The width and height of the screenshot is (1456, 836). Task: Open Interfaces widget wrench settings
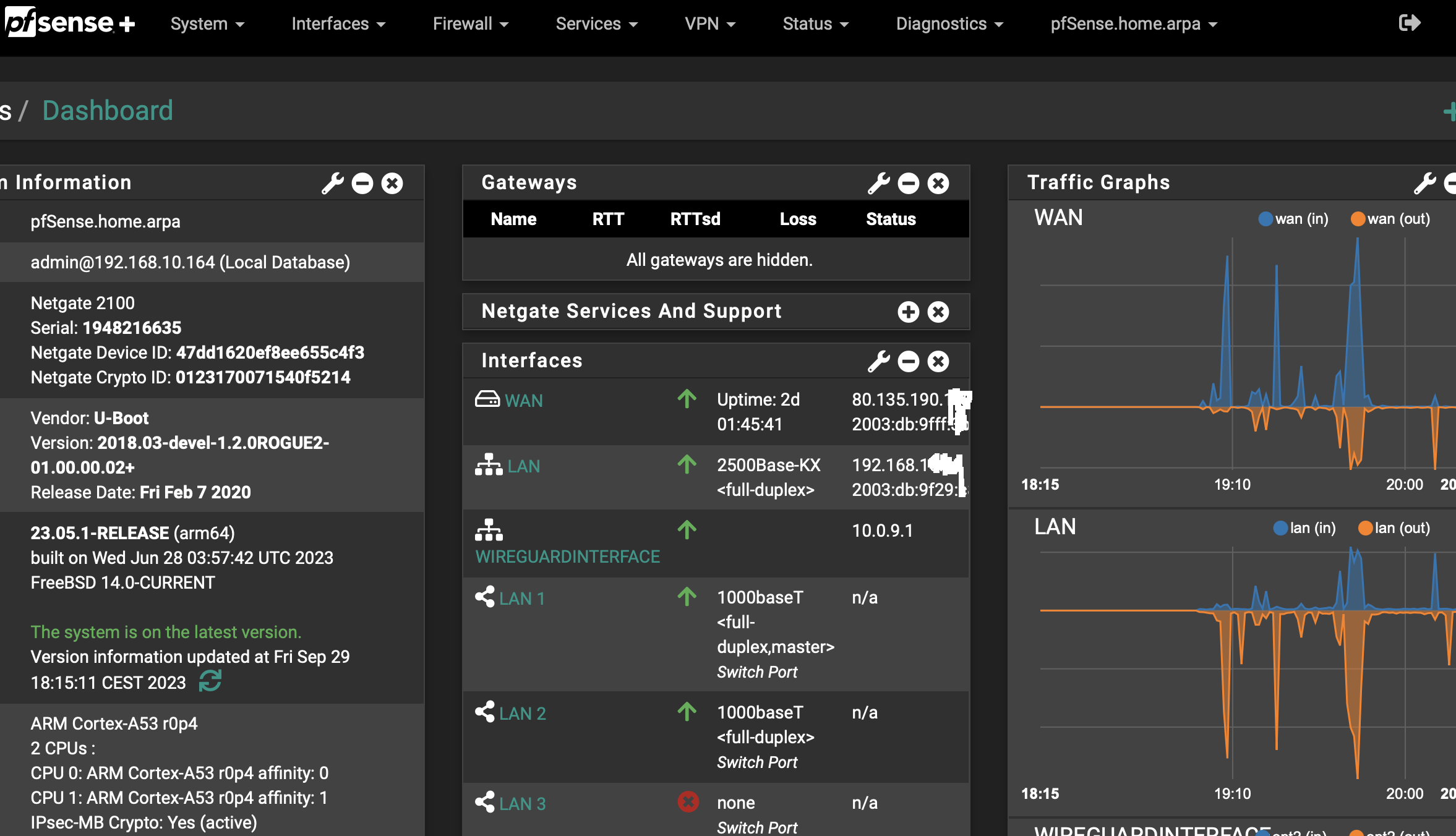click(x=878, y=361)
